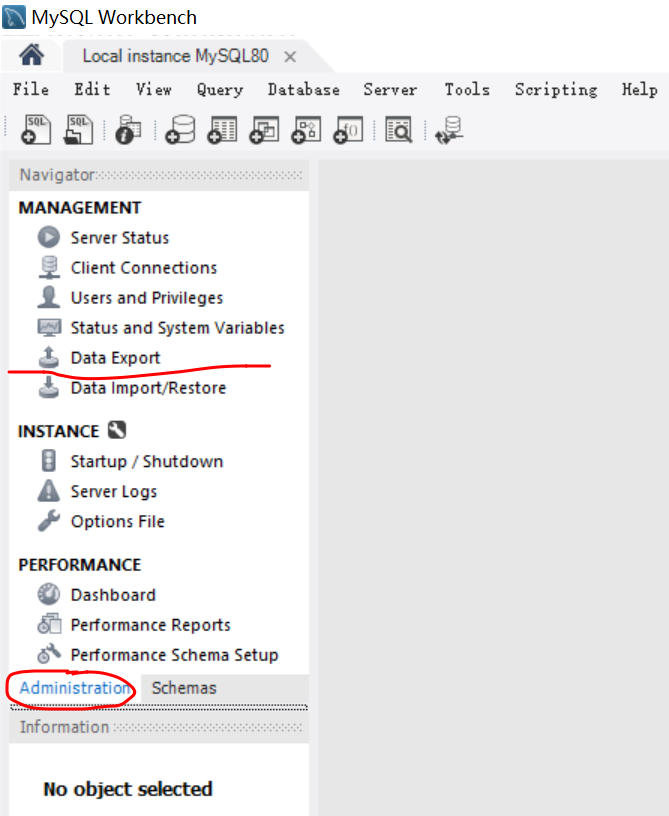Open Startup / Shutdown
This screenshot has width=669, height=816.
coord(147,462)
